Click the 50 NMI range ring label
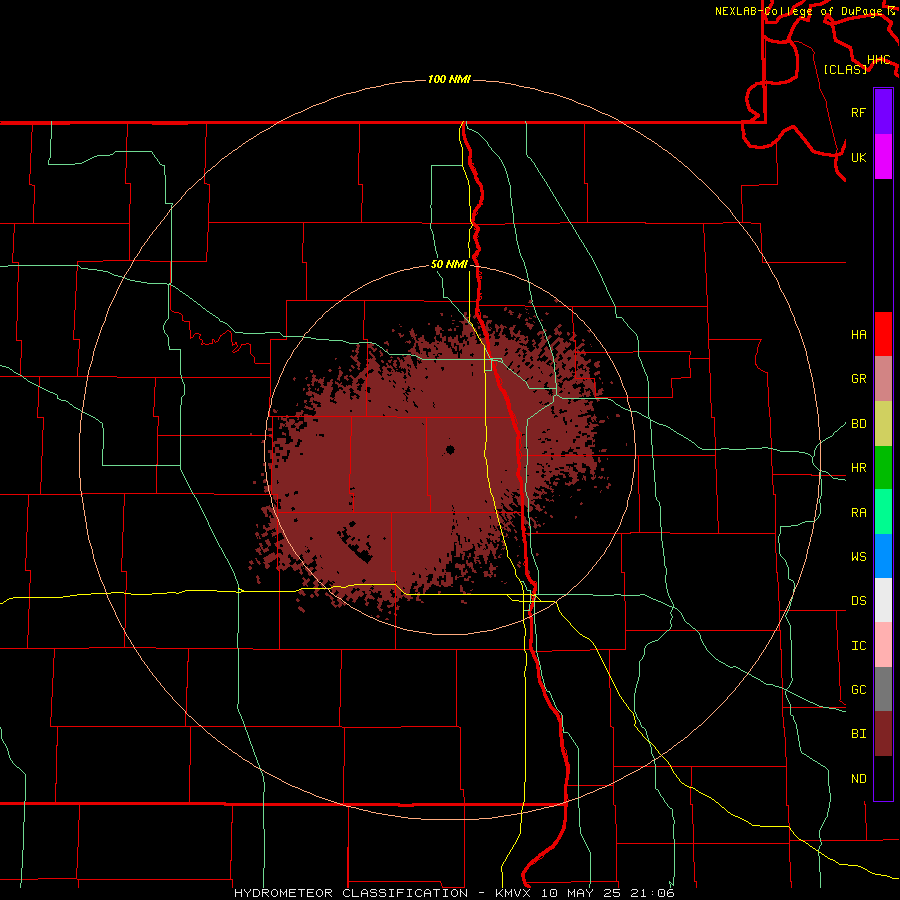 [449, 265]
